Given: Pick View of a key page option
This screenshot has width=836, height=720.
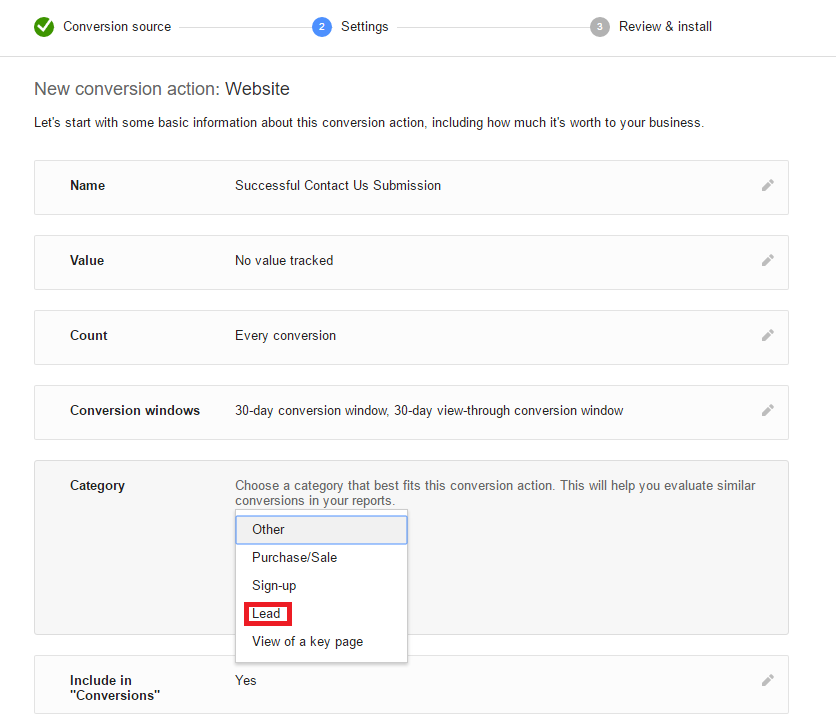Looking at the screenshot, I should coord(321,642).
